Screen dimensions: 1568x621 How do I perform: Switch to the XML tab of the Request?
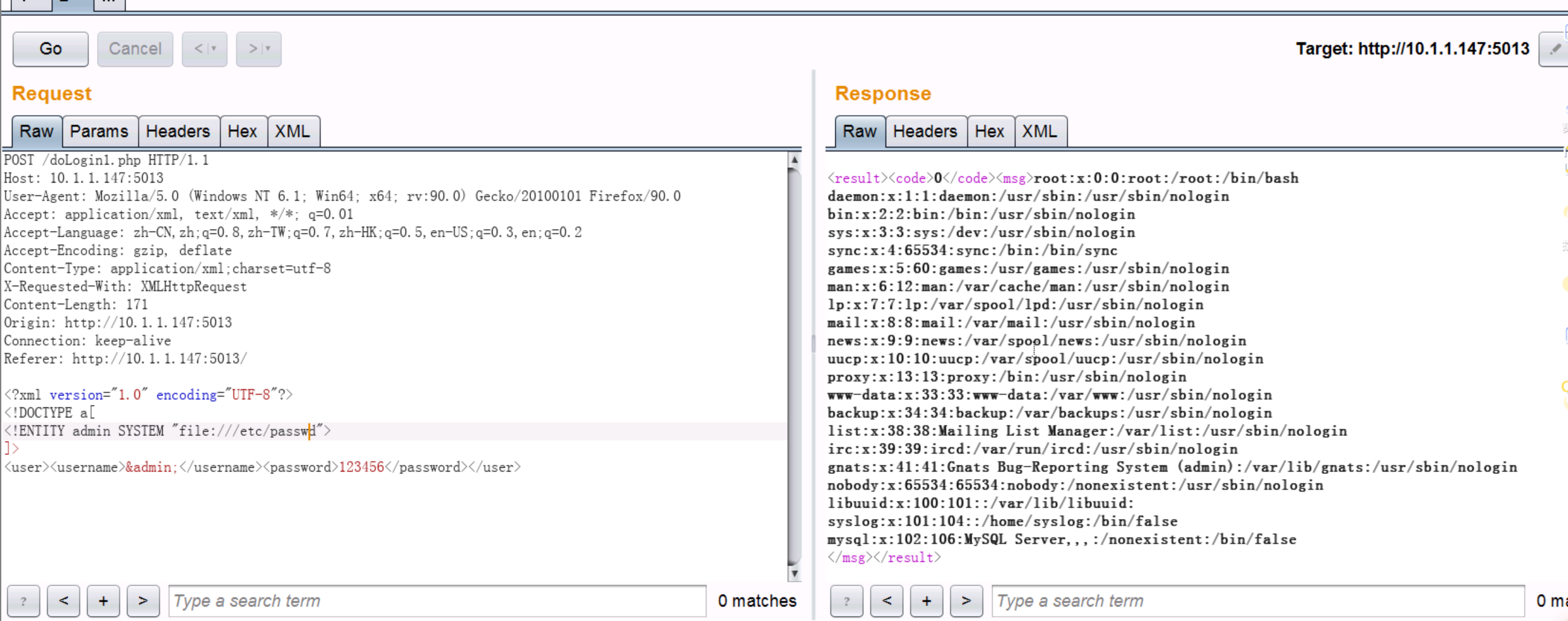(293, 131)
